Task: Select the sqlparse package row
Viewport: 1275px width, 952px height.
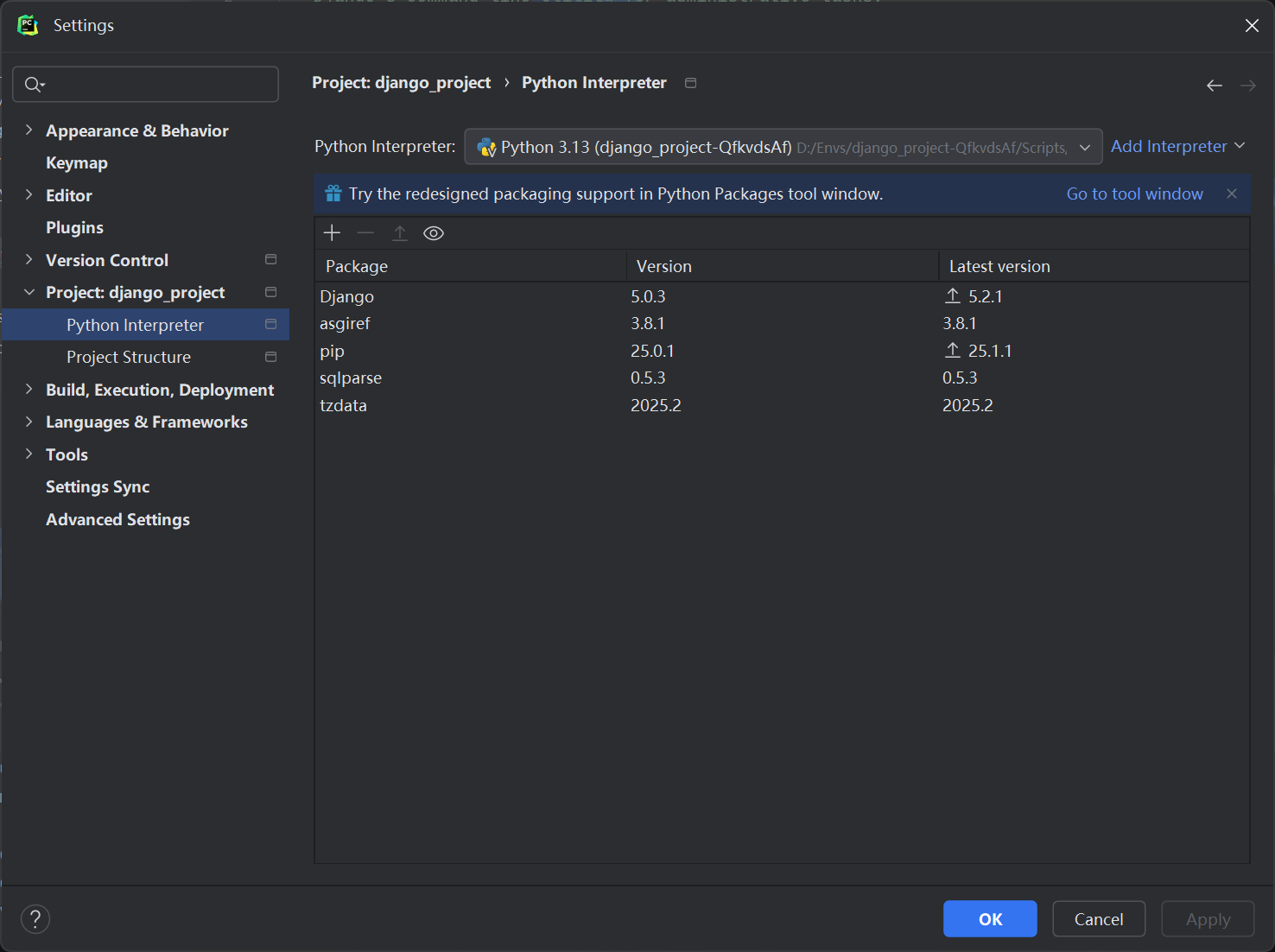Action: (782, 378)
